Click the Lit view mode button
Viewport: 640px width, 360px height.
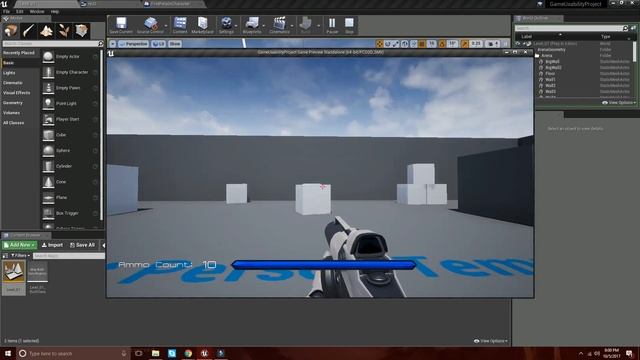[x=158, y=44]
